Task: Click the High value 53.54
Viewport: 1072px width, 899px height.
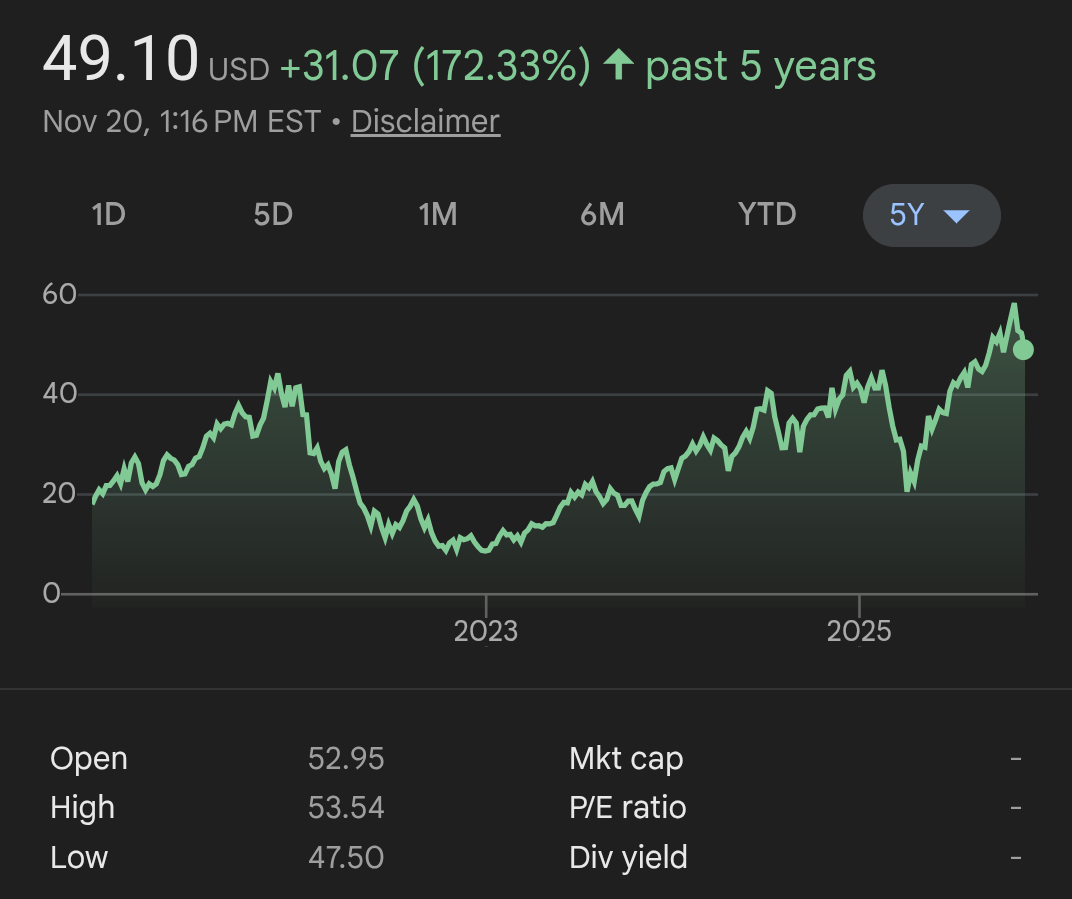Action: [x=346, y=808]
